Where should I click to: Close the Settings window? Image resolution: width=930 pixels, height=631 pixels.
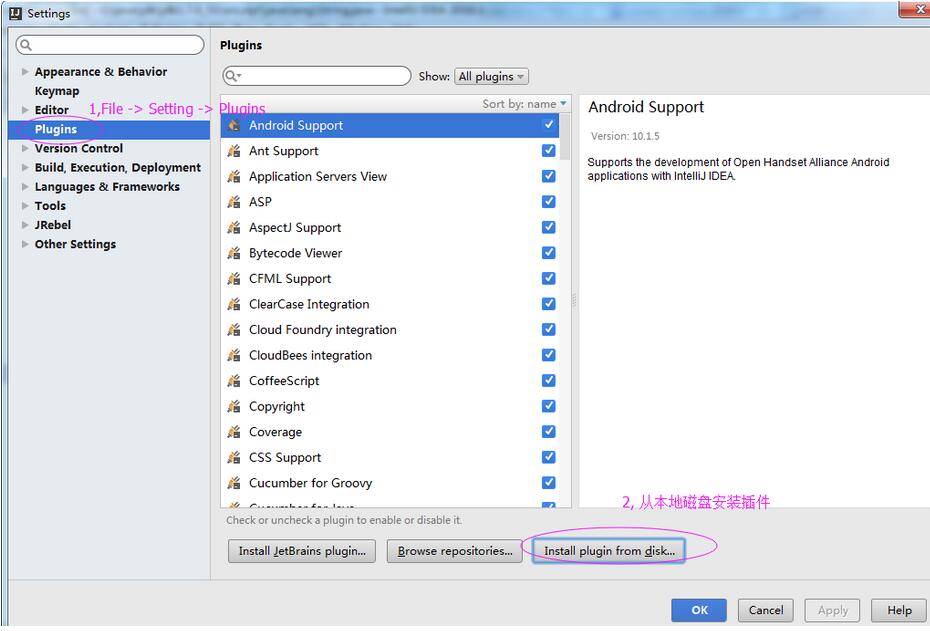pyautogui.click(x=916, y=9)
